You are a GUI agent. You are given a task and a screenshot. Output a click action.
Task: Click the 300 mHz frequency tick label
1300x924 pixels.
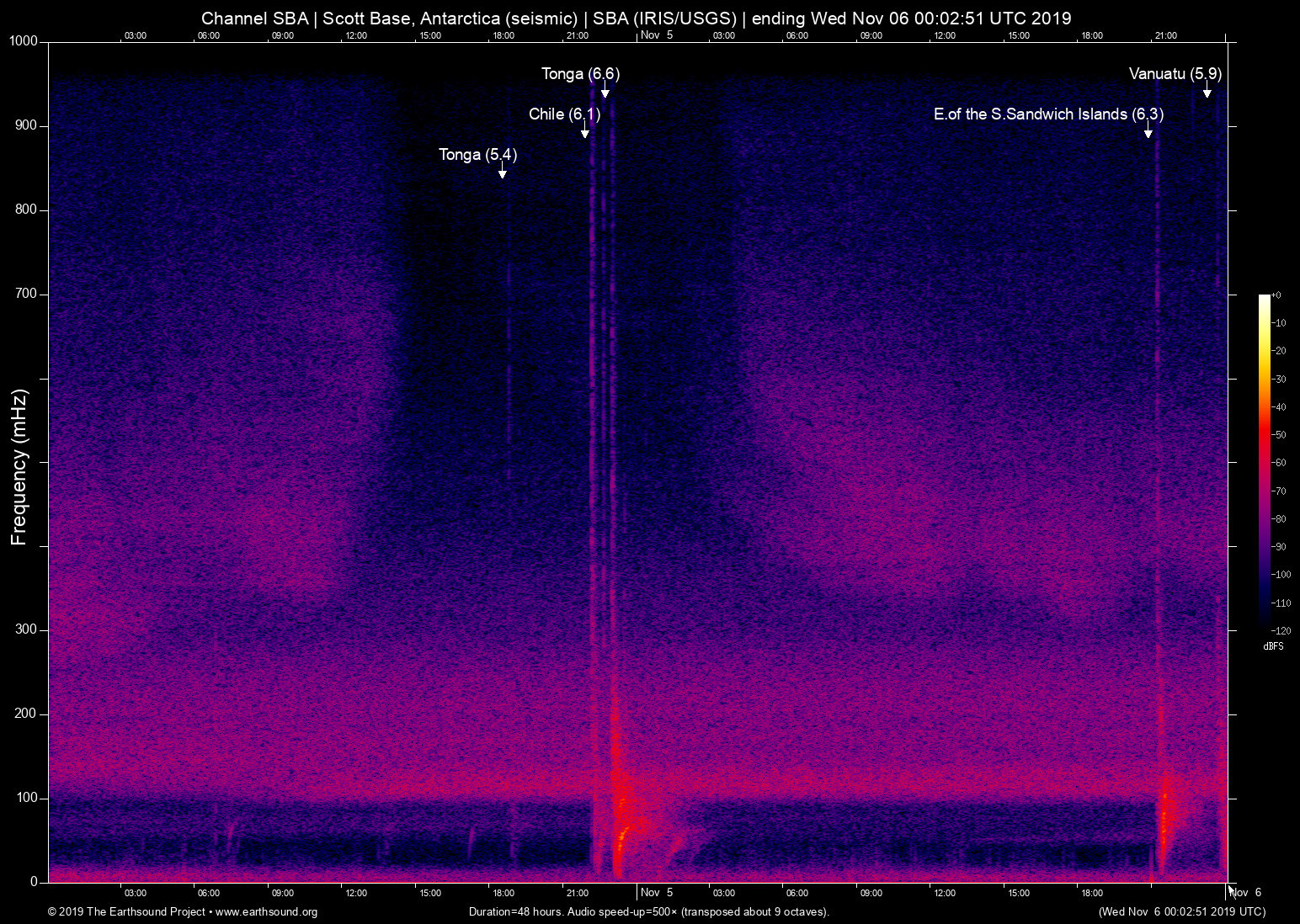point(26,629)
